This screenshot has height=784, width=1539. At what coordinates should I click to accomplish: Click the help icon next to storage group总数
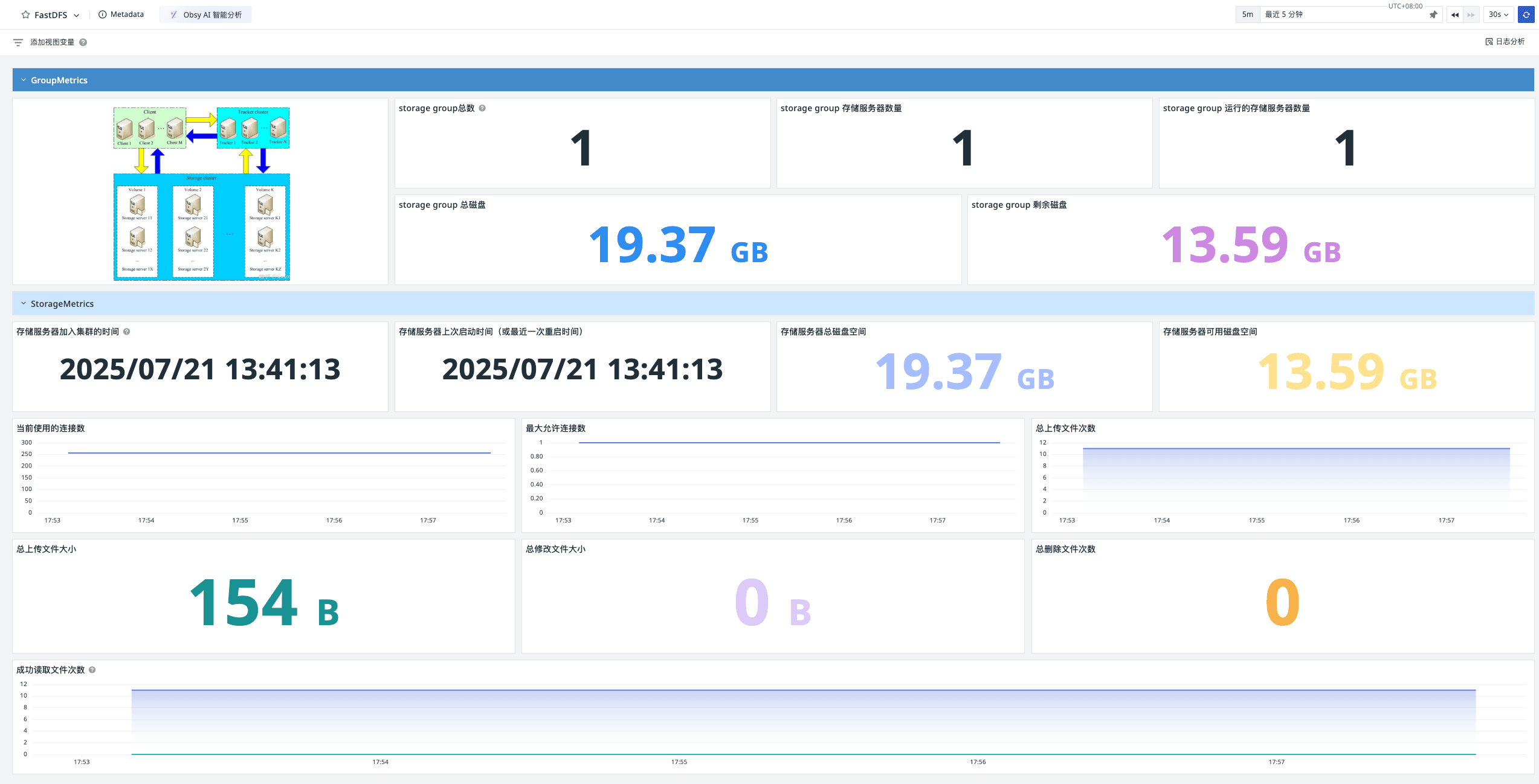(x=482, y=108)
